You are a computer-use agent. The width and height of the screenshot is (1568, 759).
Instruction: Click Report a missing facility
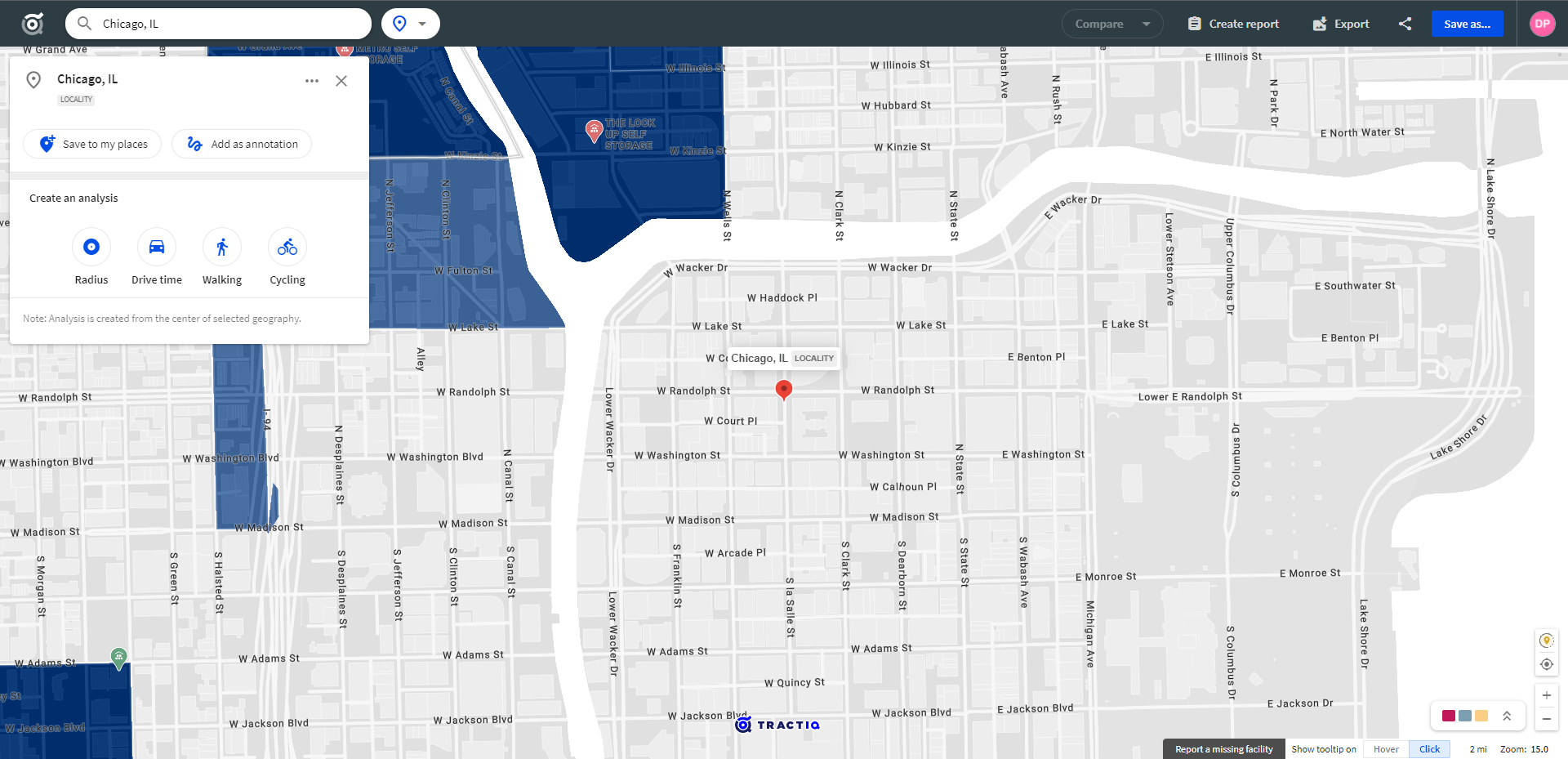coord(1223,749)
